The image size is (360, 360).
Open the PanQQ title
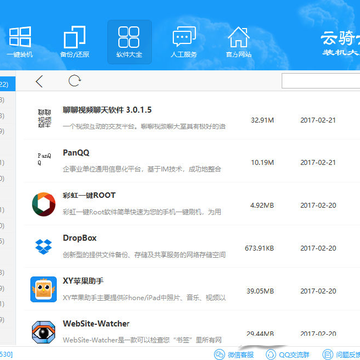(76, 153)
